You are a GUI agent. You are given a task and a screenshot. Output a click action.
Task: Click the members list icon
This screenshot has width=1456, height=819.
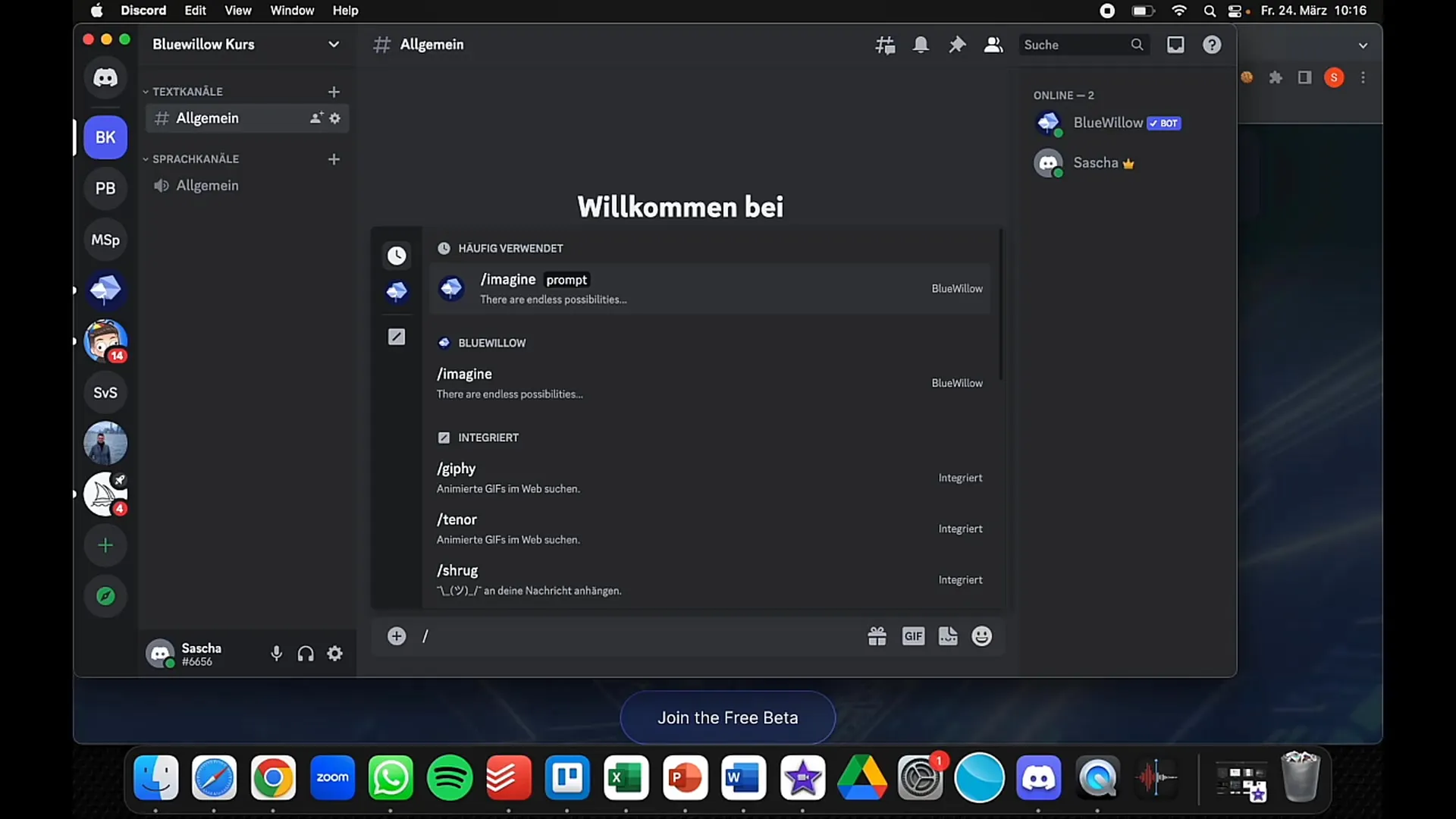click(x=993, y=44)
